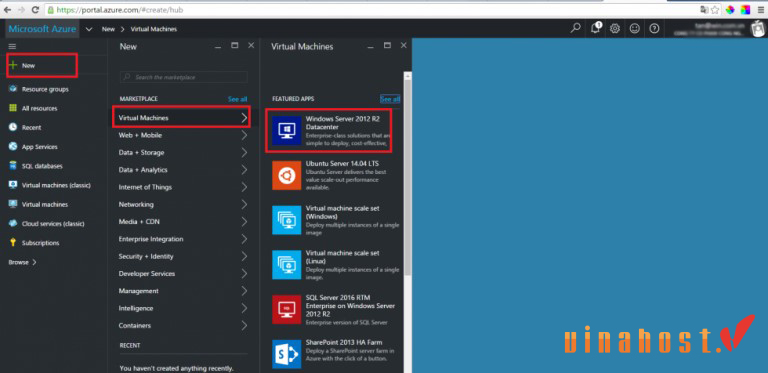Open Virtual machine scale set (Linux) icon
Screen dimensions: 768x373
click(x=287, y=265)
